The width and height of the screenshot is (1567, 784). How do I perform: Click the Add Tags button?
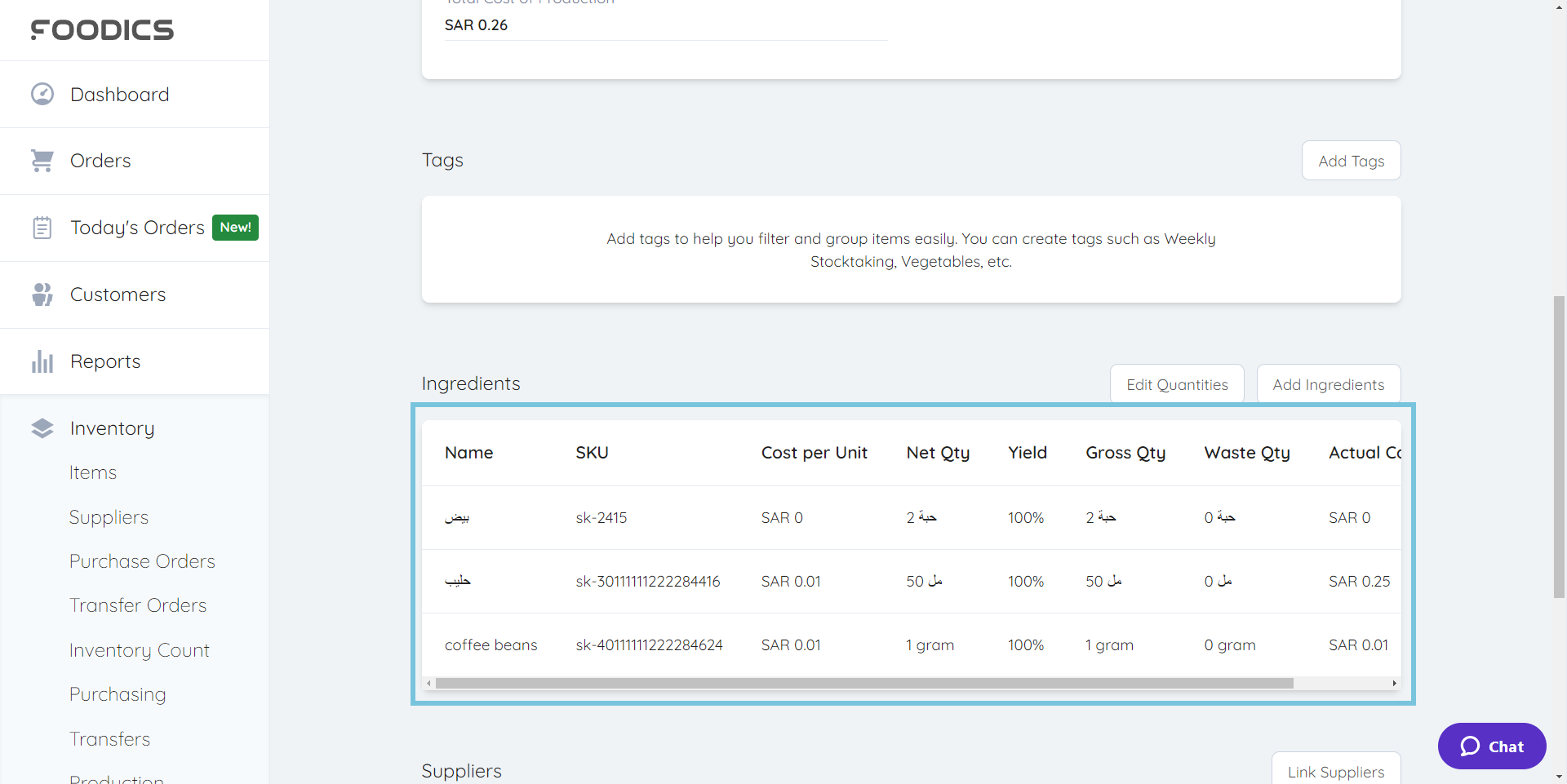pyautogui.click(x=1351, y=161)
